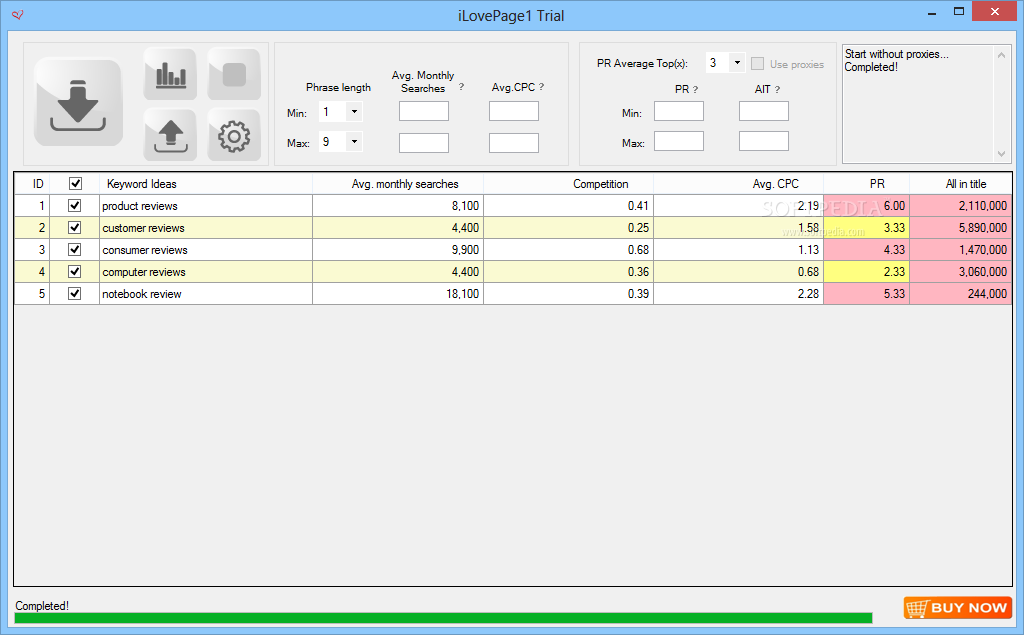This screenshot has width=1024, height=635.
Task: Click the iLovePage1 heart icon in title bar
Action: point(18,14)
